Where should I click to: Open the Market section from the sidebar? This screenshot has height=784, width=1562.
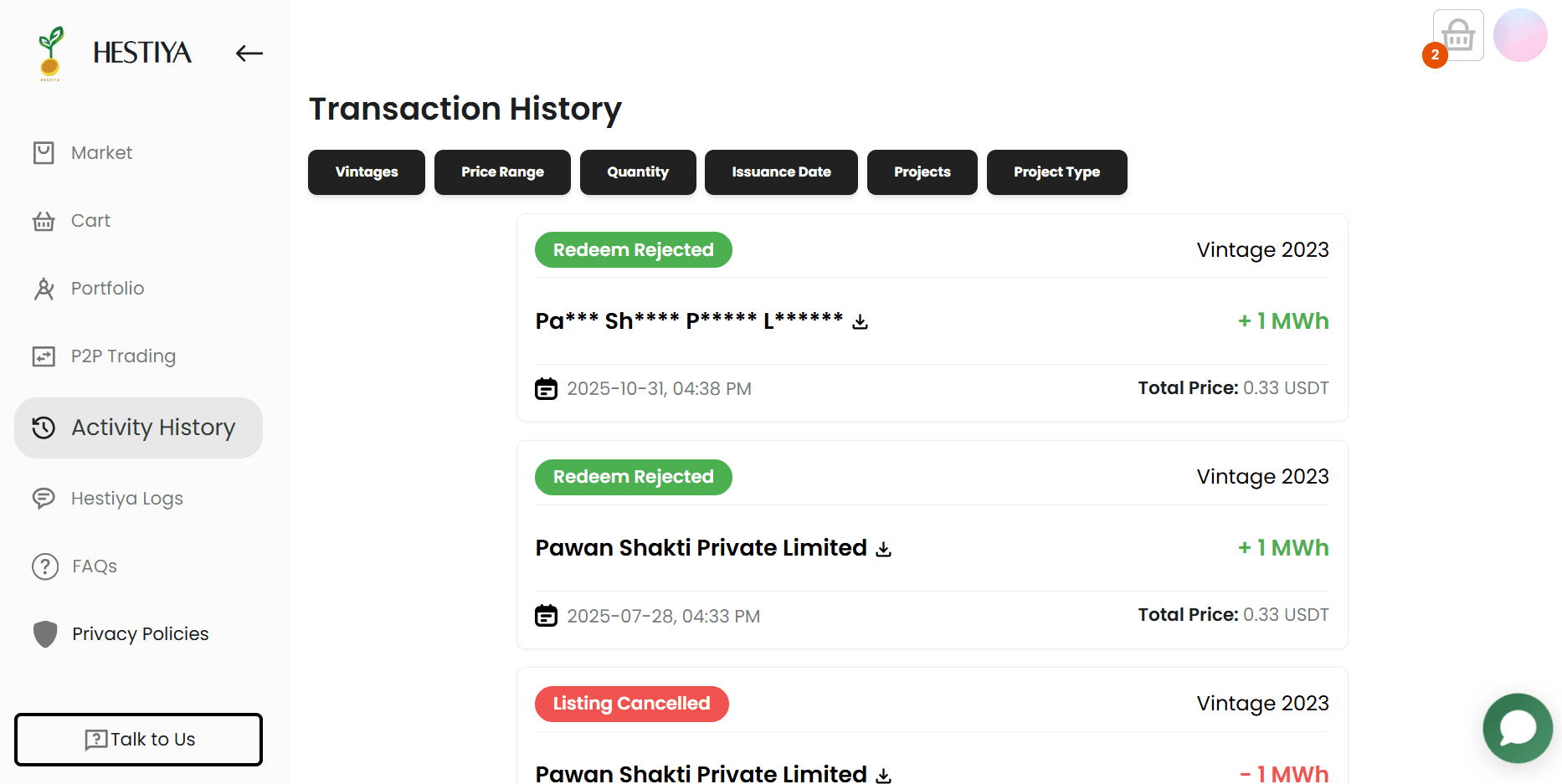pyautogui.click(x=100, y=152)
